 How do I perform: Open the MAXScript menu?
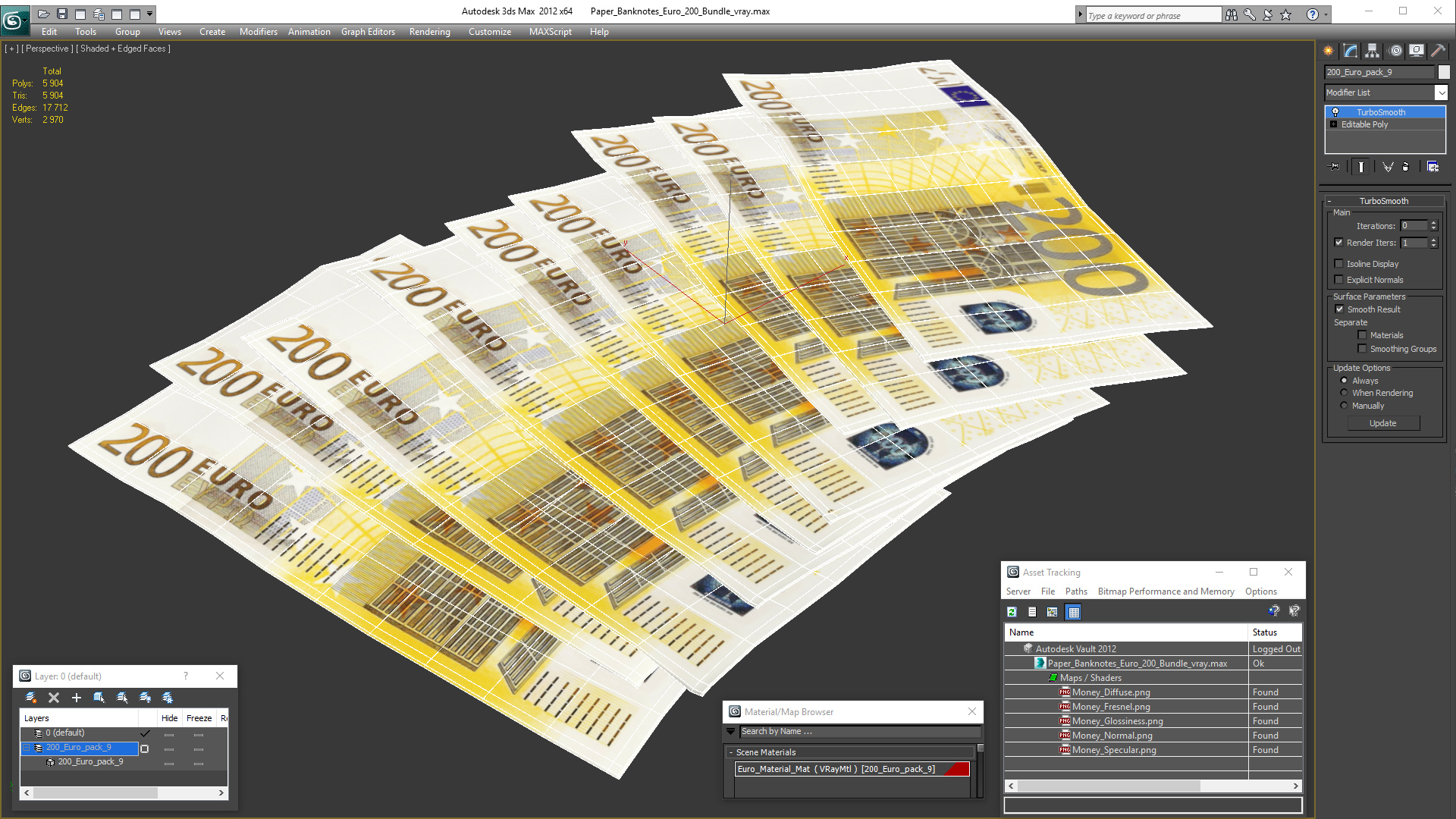[x=551, y=32]
